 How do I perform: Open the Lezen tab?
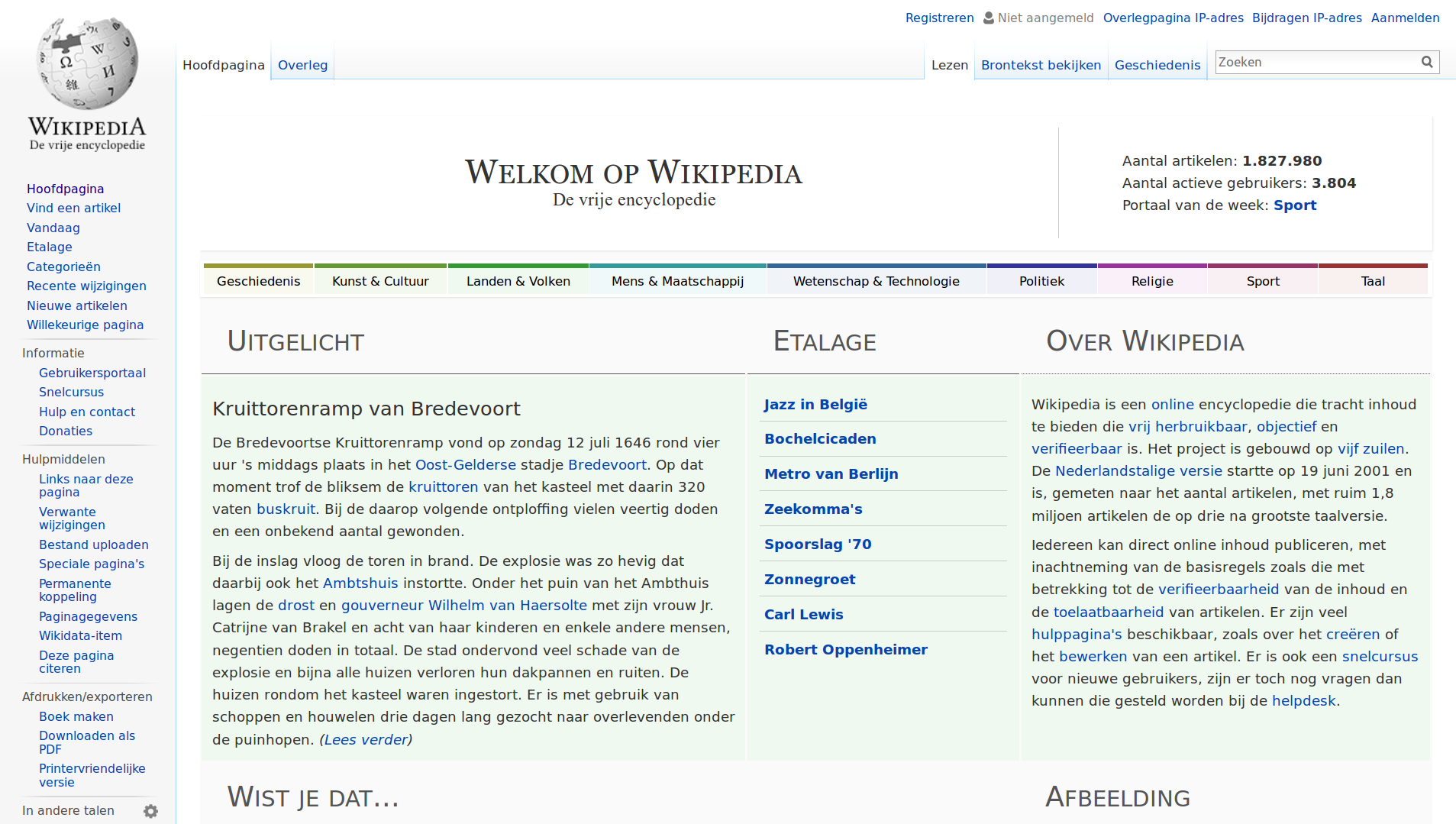click(949, 65)
